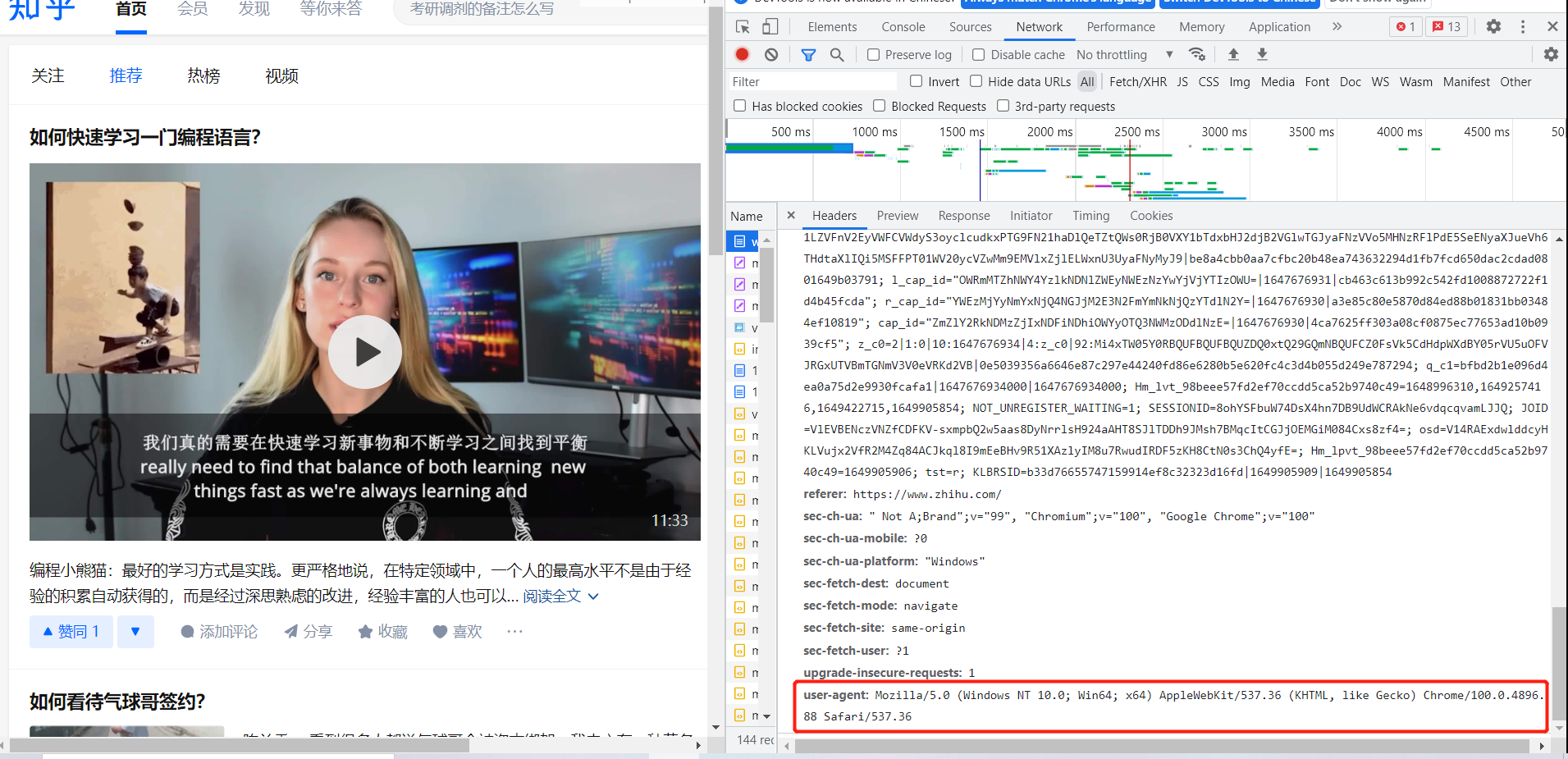Play the programming language video
This screenshot has width=1568, height=759.
point(365,352)
